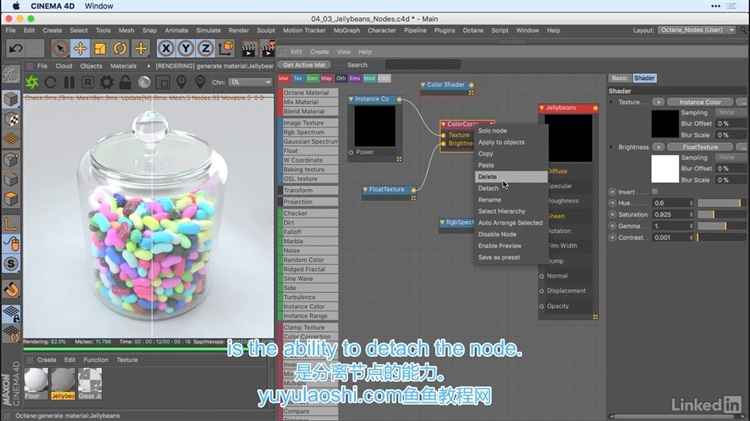Click the clay mode sphere icon
Screen dimensions: 750x421
point(144,82)
